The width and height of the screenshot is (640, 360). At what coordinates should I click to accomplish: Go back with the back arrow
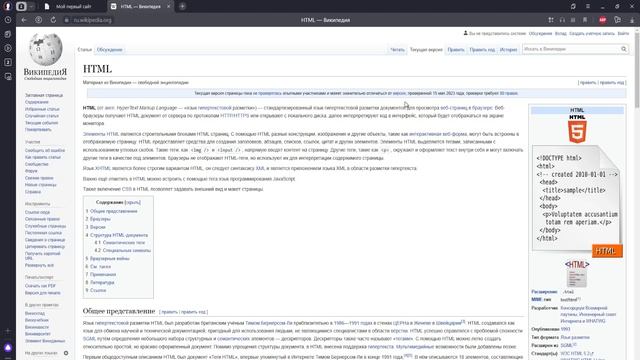tap(24, 20)
